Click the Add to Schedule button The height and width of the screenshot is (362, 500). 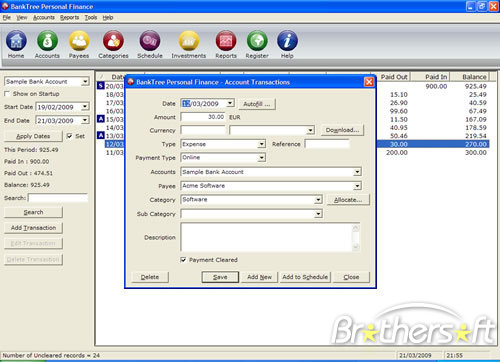[305, 277]
